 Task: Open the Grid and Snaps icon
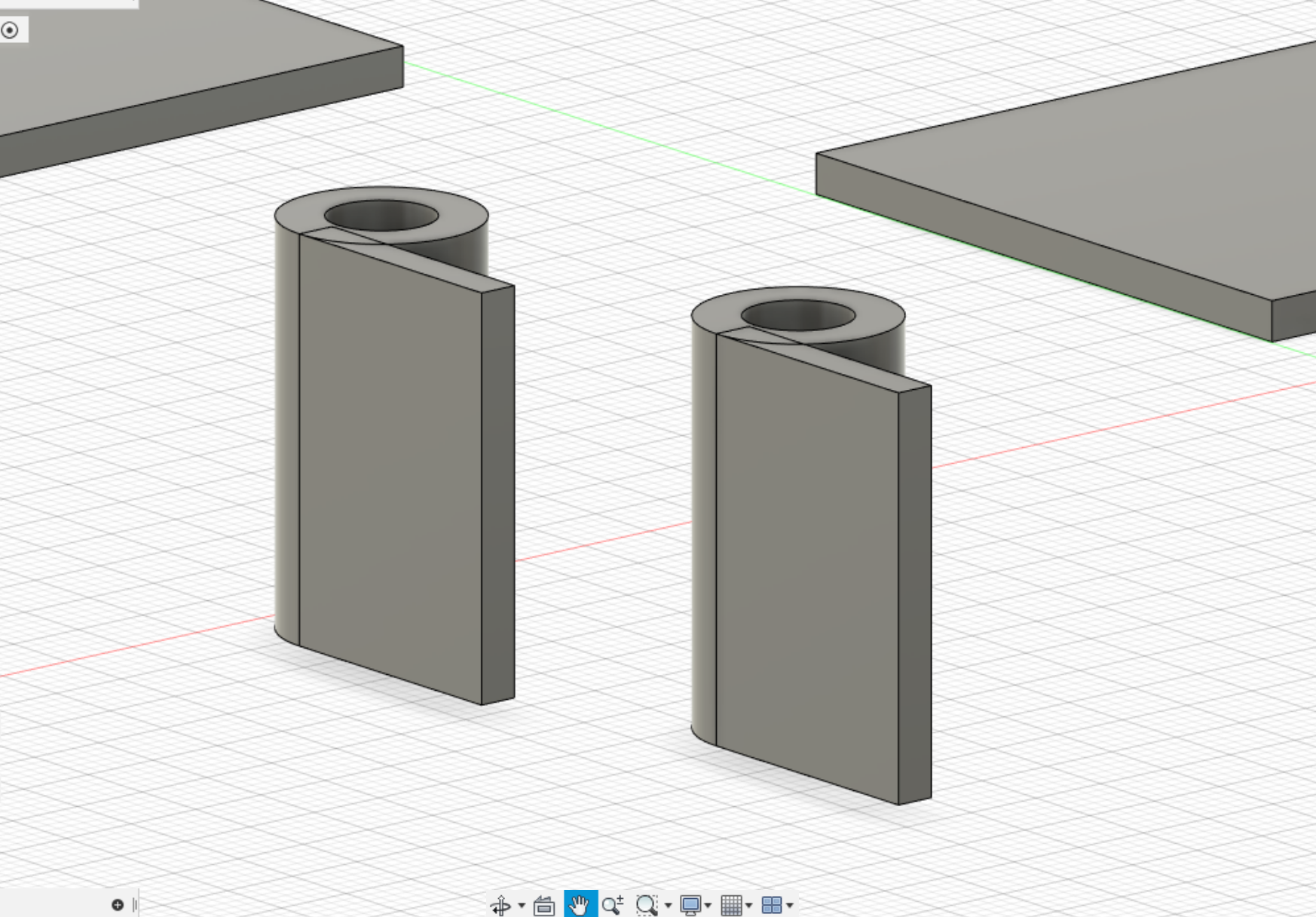point(731,904)
